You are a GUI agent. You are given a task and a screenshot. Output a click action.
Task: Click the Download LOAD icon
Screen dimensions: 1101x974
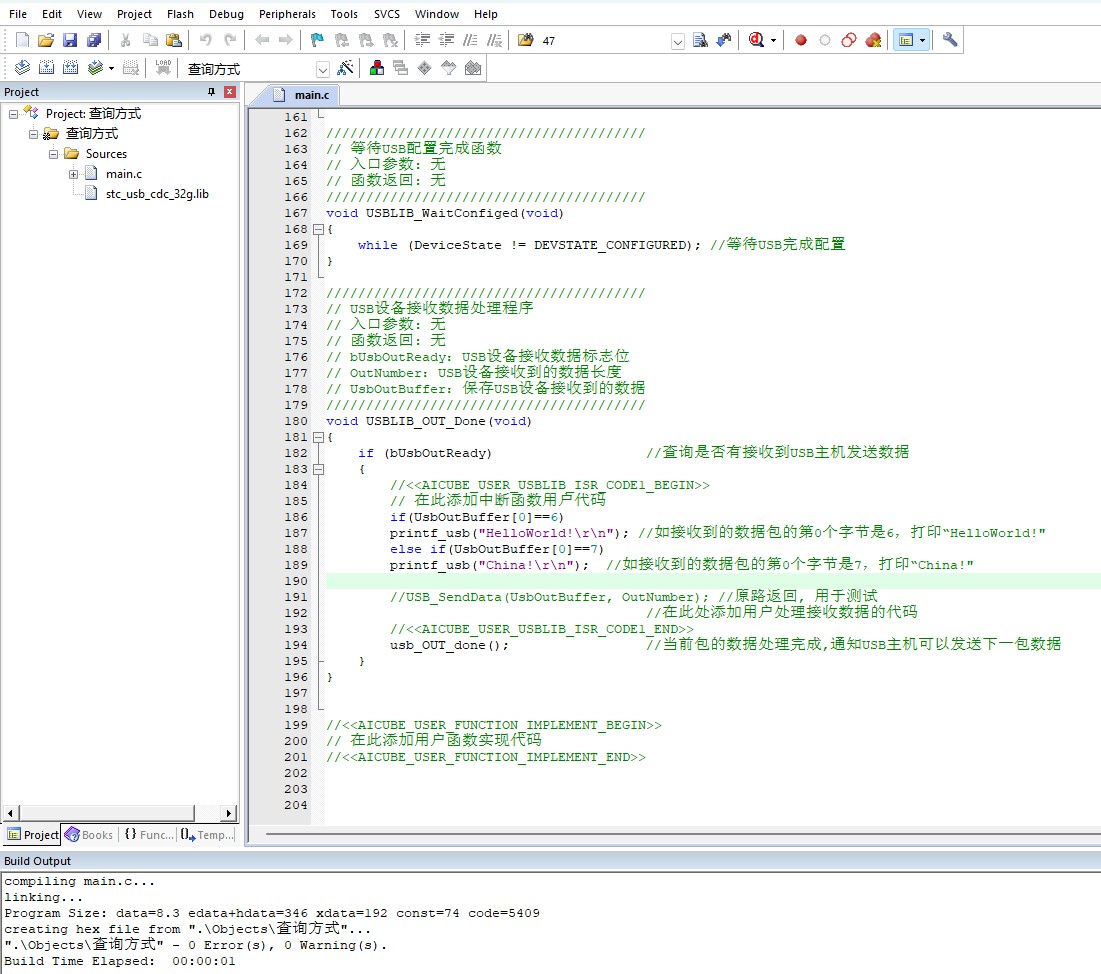163,67
